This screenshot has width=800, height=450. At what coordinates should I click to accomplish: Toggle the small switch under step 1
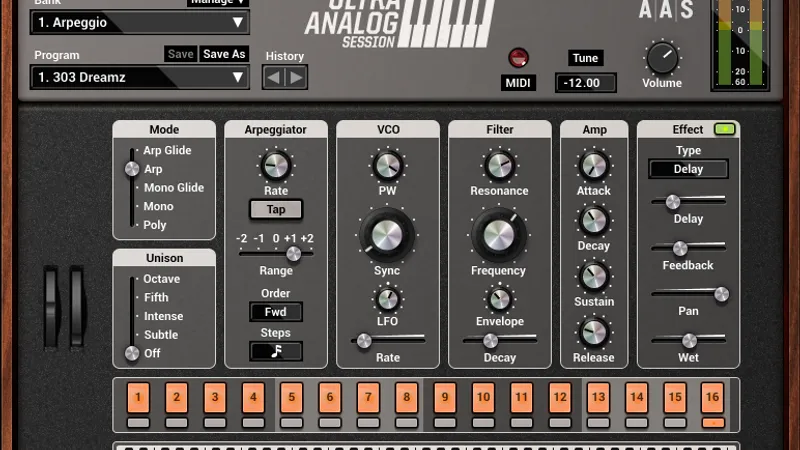(x=138, y=422)
